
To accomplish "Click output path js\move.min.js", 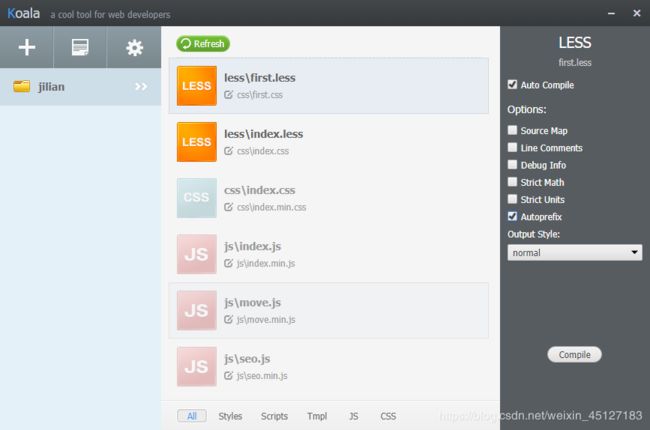I will 266,320.
